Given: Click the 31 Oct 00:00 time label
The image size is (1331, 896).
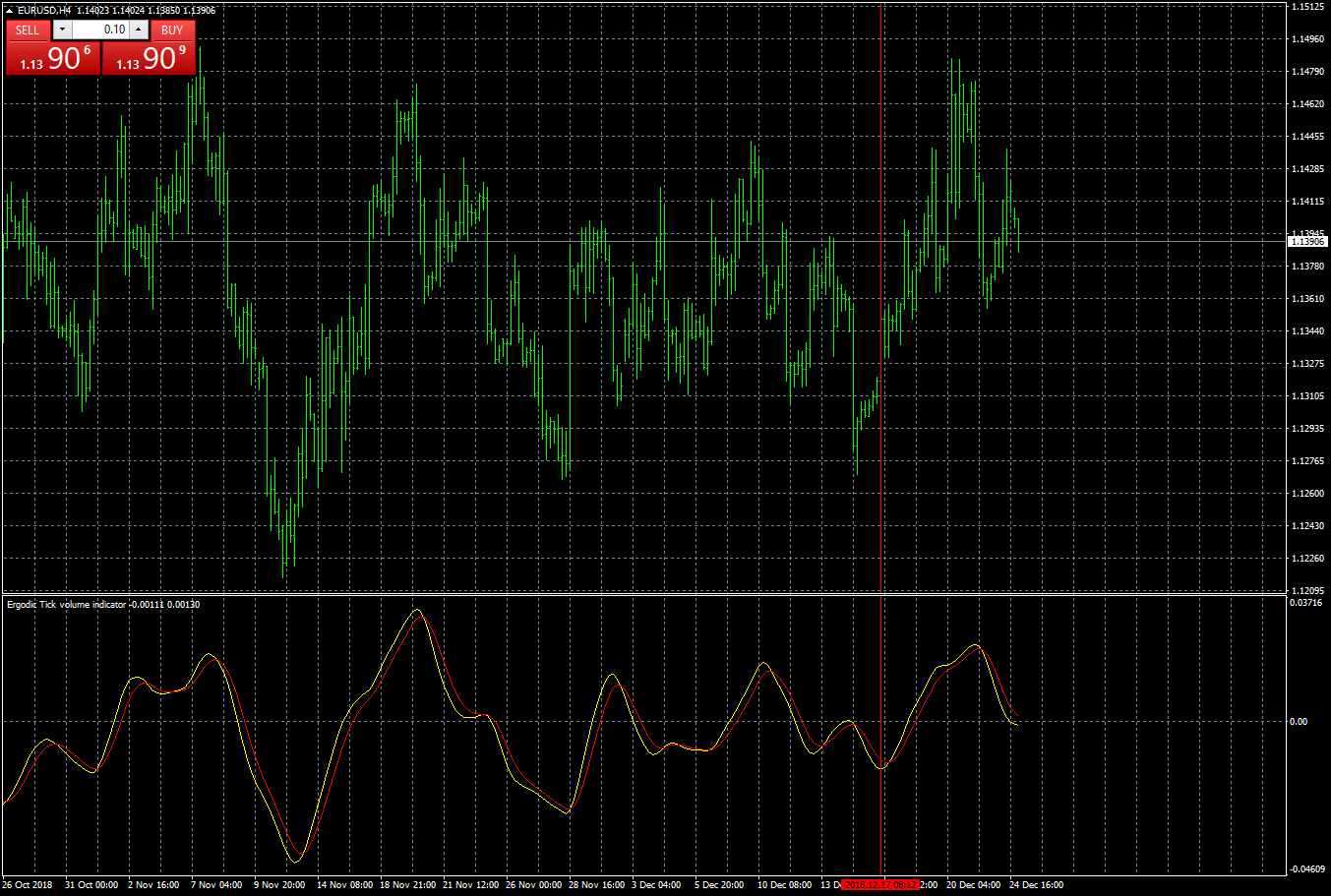Looking at the screenshot, I should tap(91, 885).
